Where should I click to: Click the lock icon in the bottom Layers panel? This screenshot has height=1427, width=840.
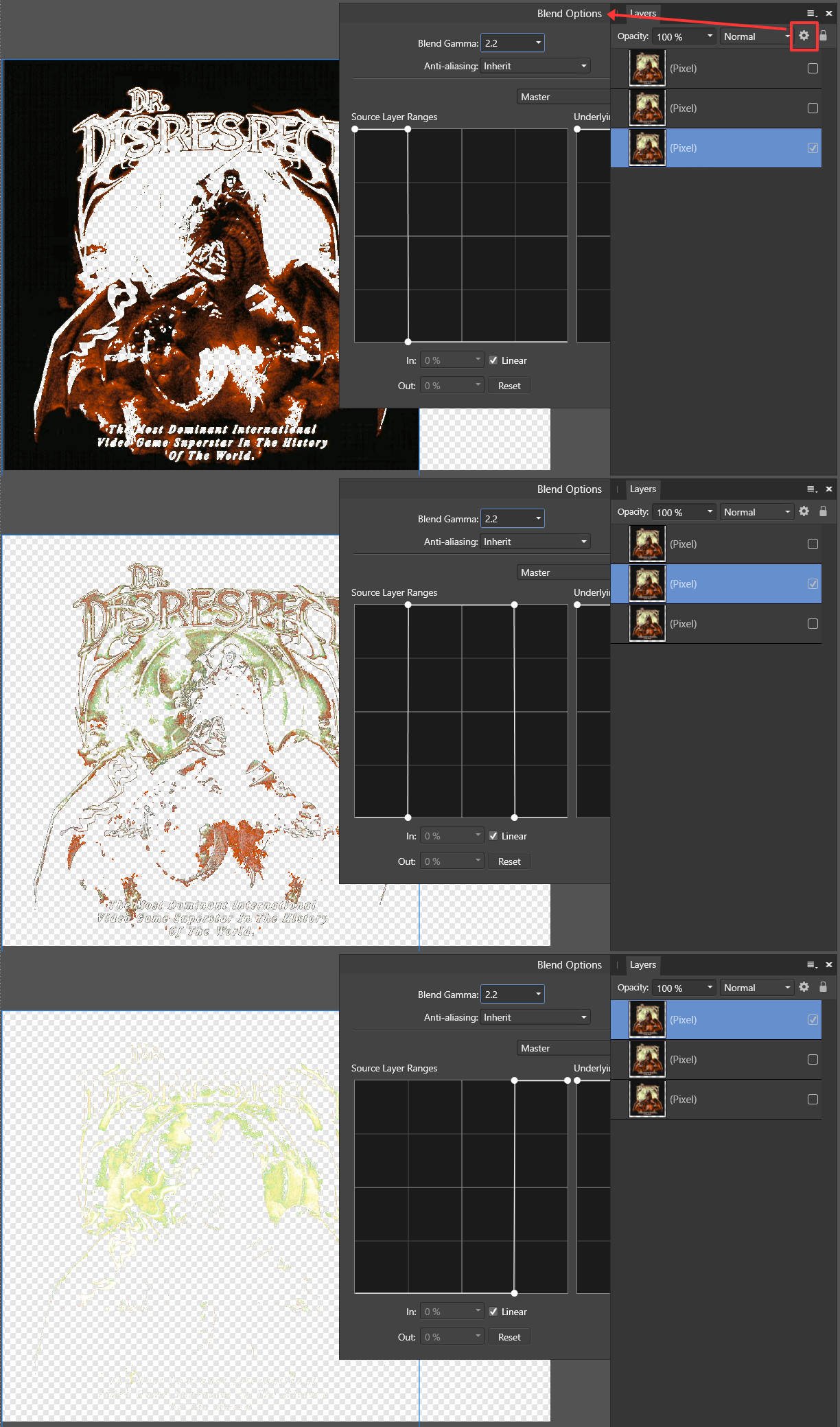823,987
